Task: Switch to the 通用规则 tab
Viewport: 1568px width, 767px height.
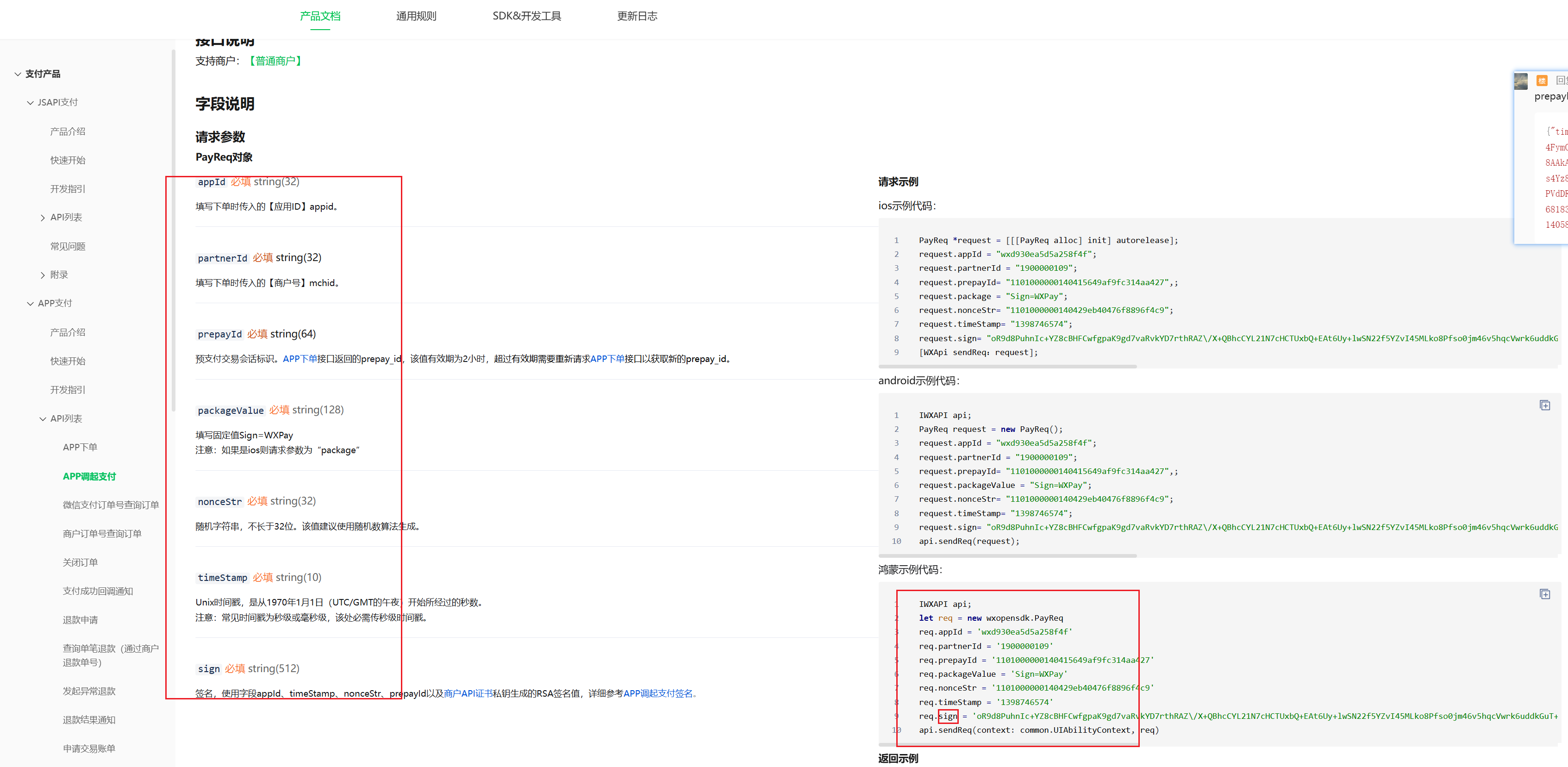Action: [x=416, y=17]
